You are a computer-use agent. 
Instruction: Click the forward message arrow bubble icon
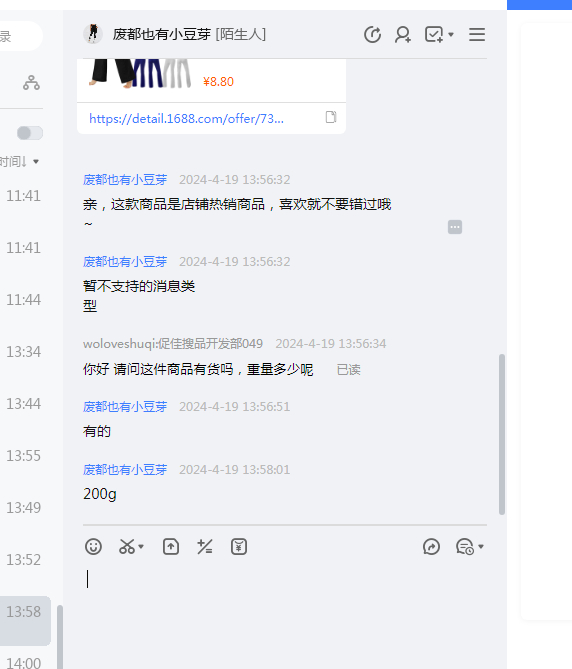pyautogui.click(x=431, y=547)
